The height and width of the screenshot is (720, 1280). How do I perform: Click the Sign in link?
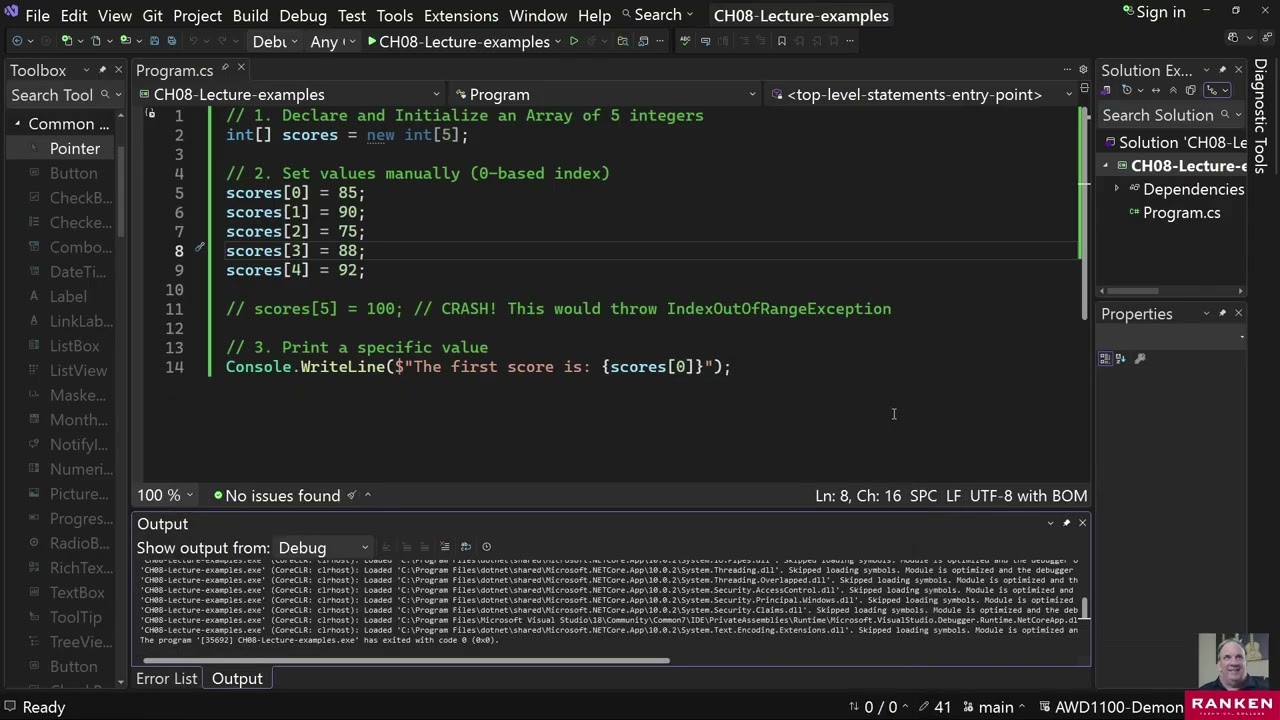click(1153, 12)
